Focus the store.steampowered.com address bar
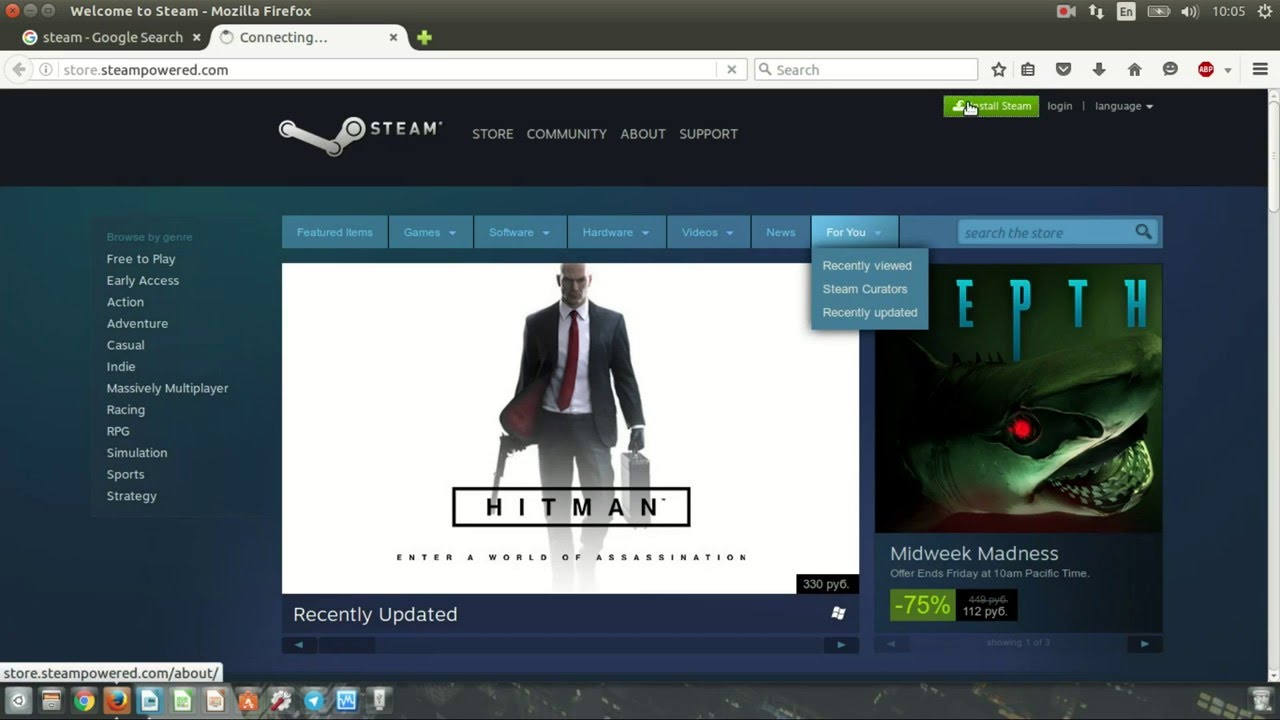 [x=388, y=70]
